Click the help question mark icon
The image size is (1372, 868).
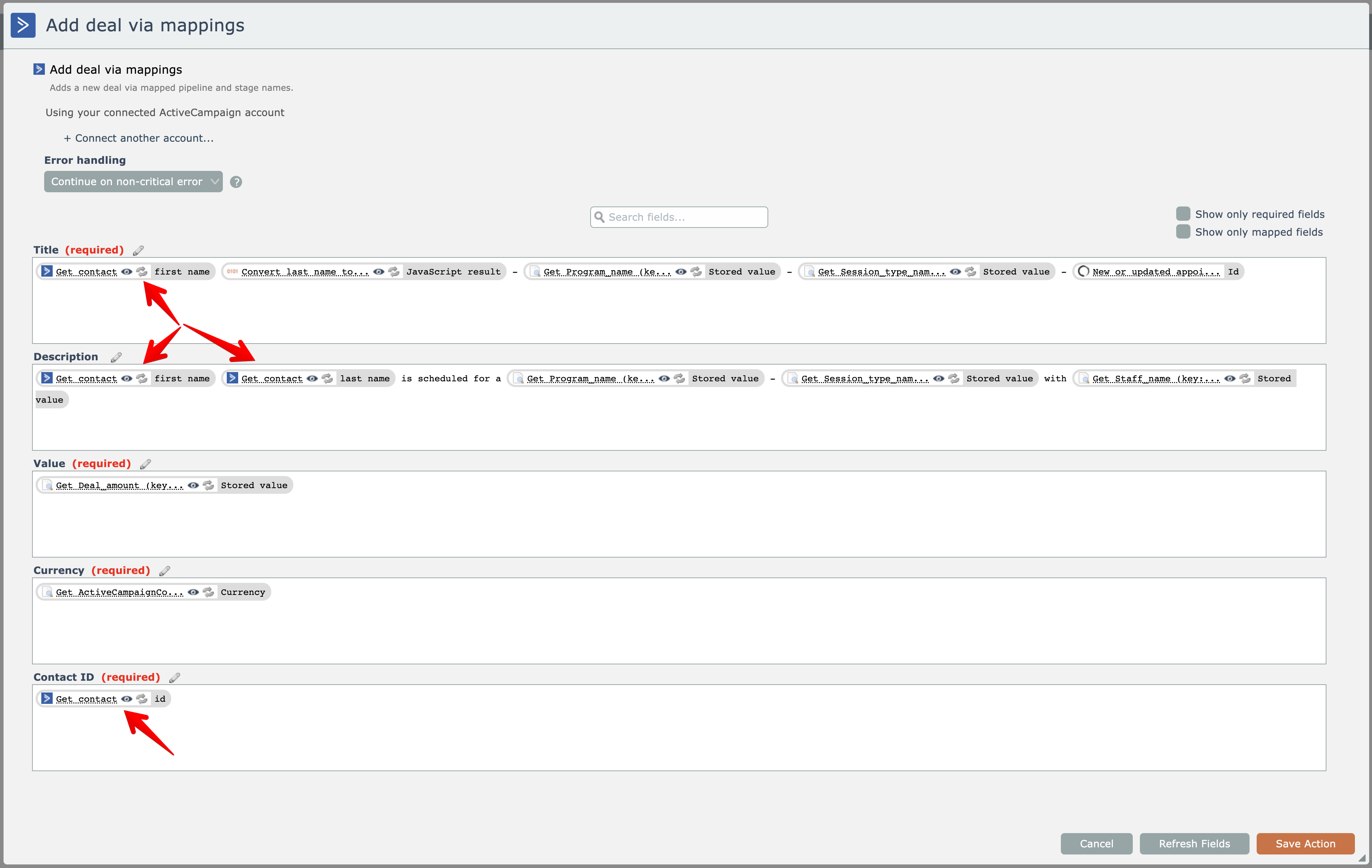click(236, 182)
